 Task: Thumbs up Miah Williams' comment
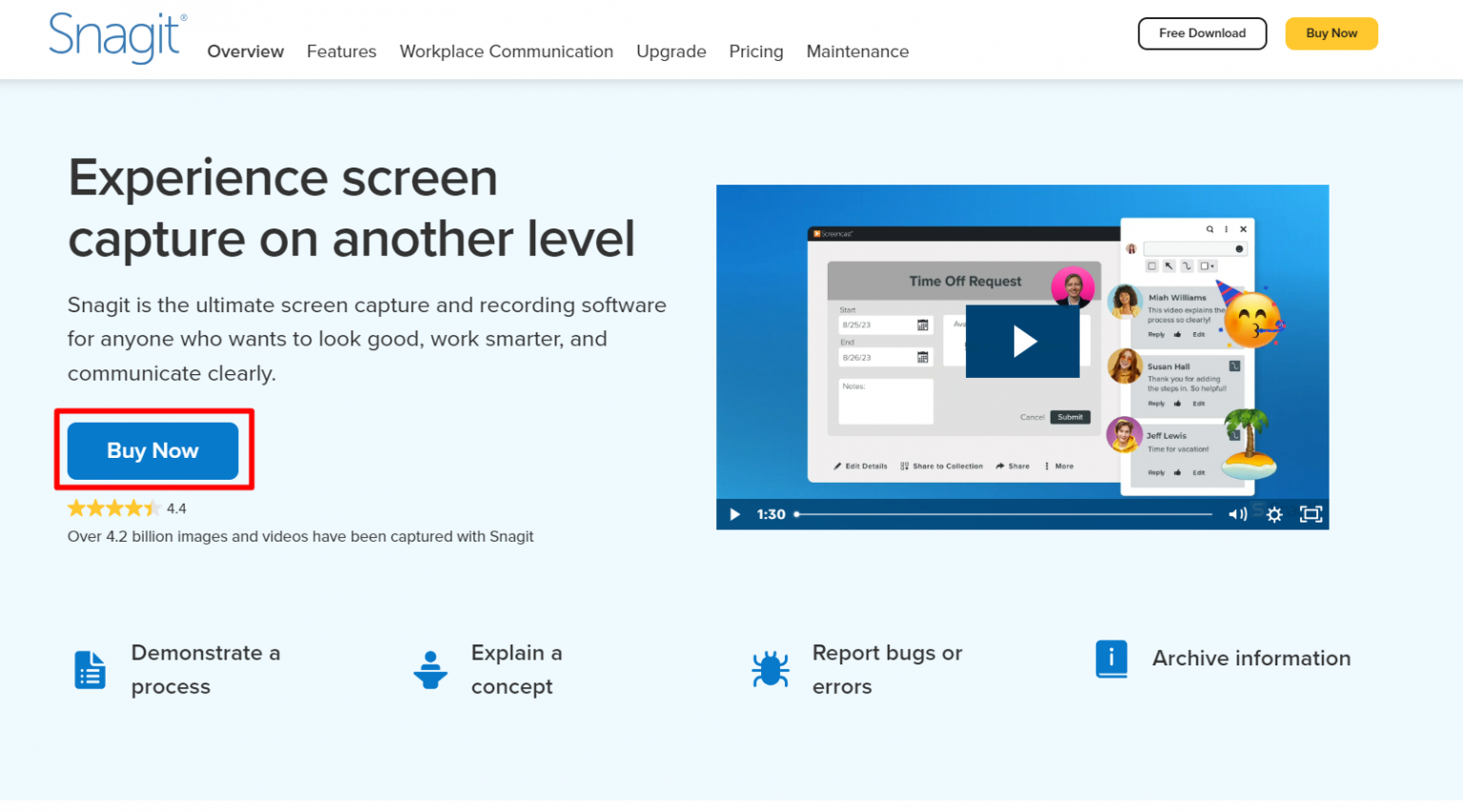click(1178, 334)
